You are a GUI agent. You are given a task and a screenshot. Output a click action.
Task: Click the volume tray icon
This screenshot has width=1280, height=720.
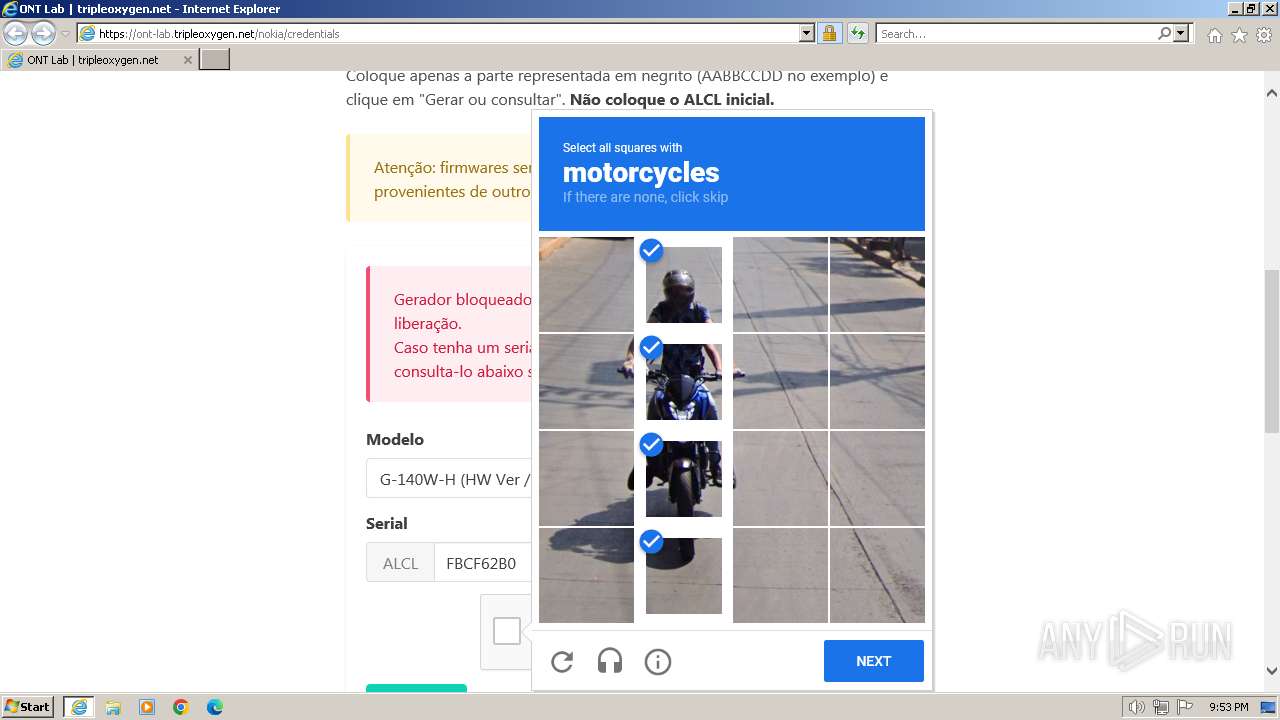pyautogui.click(x=1137, y=707)
